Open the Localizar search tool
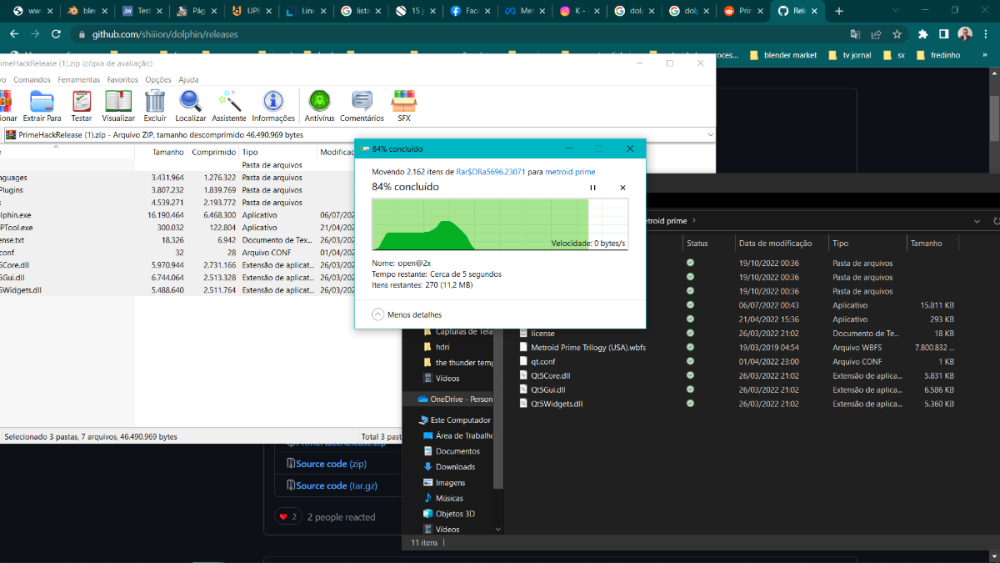 [x=190, y=106]
